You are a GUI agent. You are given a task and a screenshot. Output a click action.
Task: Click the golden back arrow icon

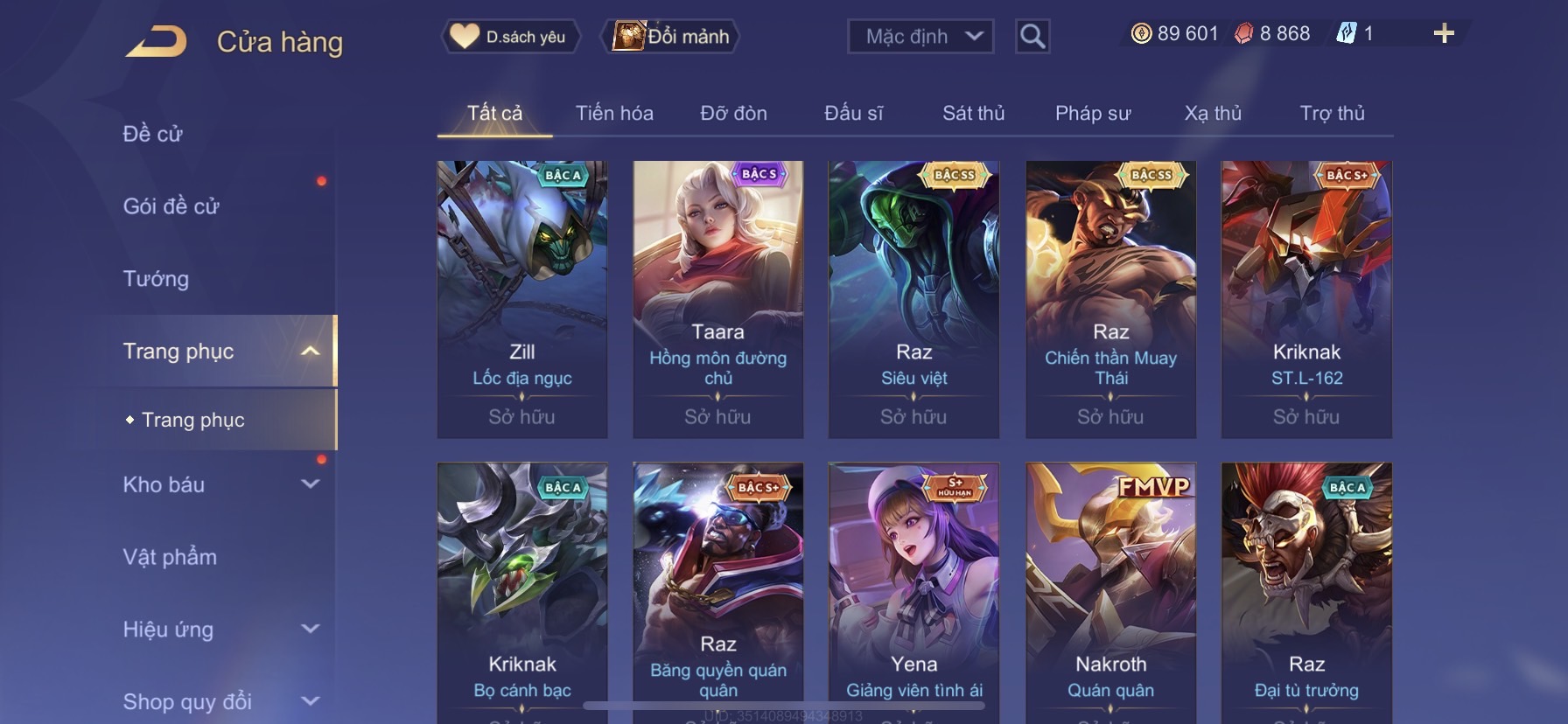pos(156,41)
